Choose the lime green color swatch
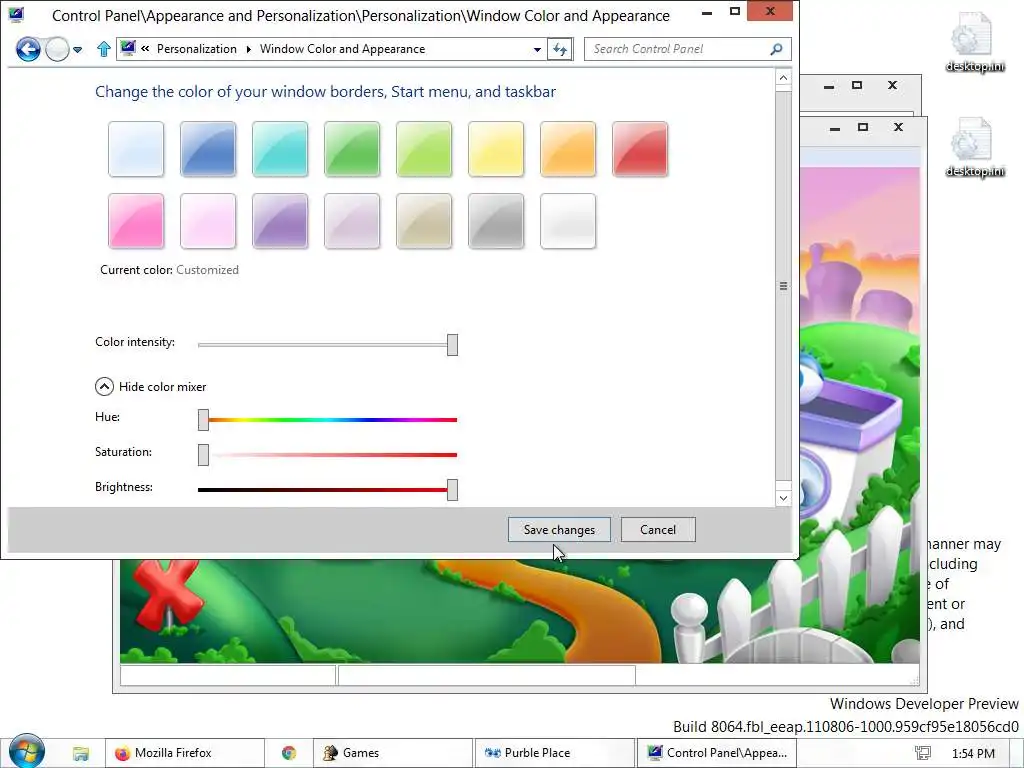 click(424, 149)
